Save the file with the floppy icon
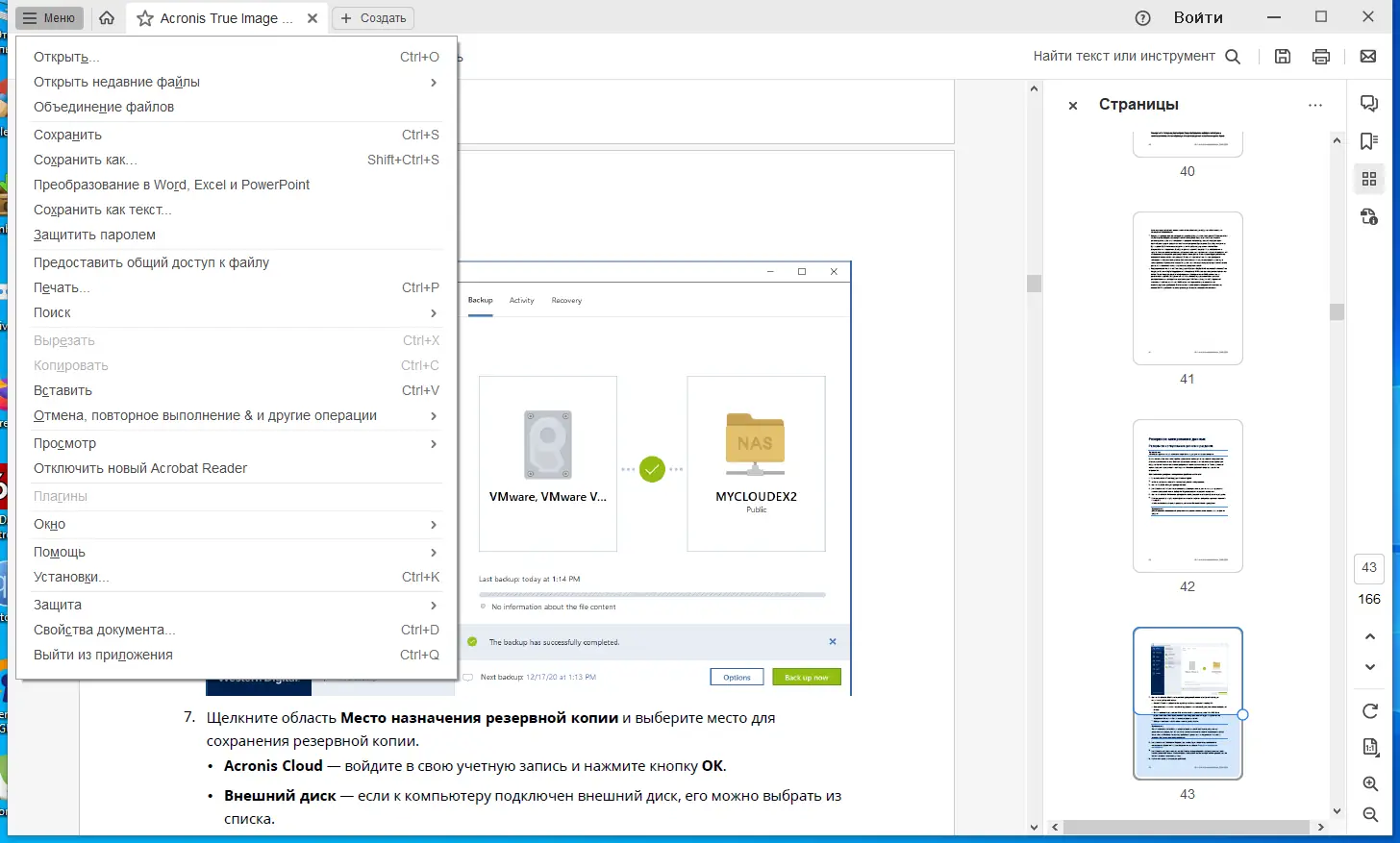Viewport: 1400px width, 843px height. point(1283,57)
